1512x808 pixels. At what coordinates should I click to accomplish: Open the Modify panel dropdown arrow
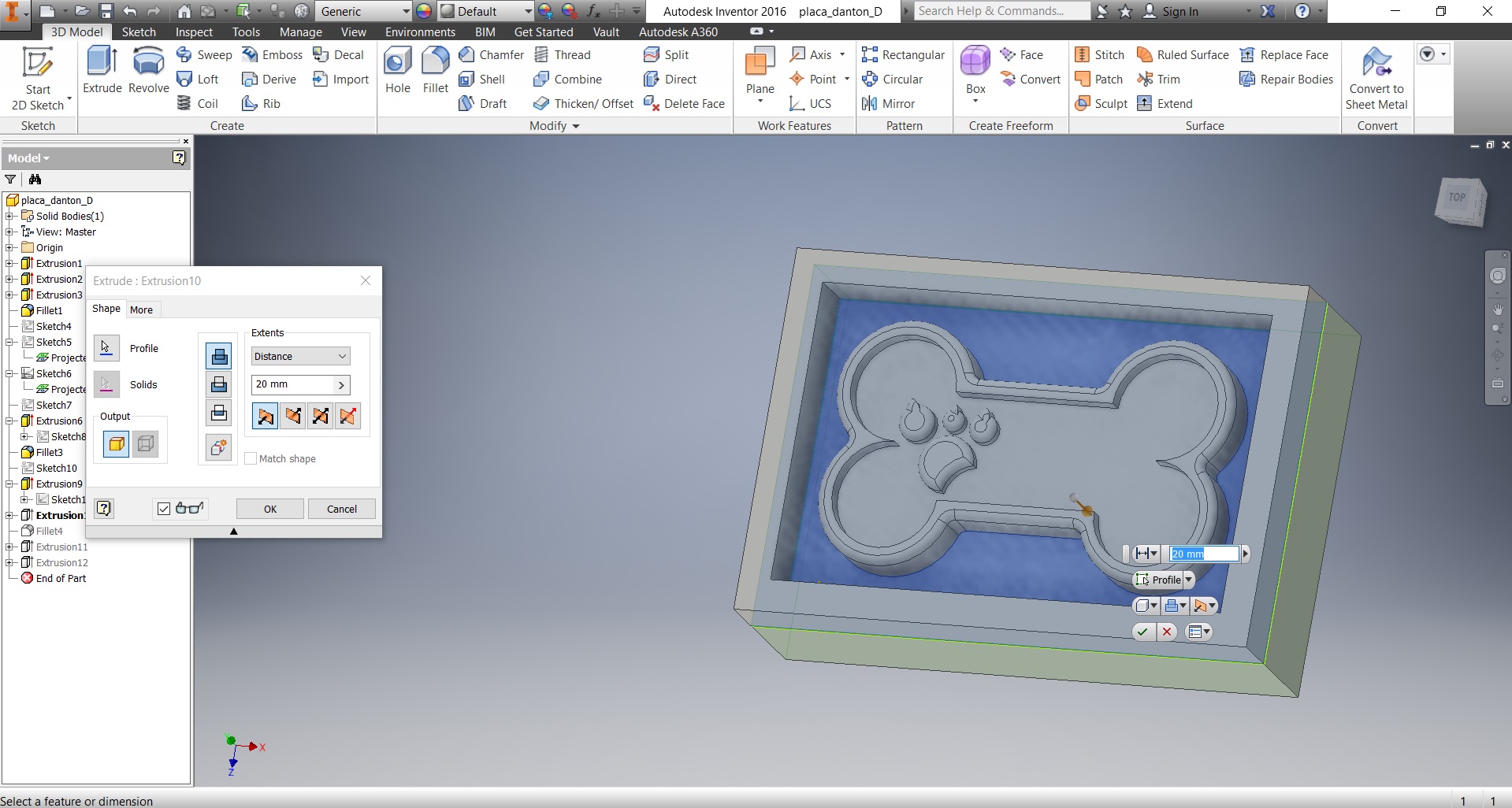click(576, 126)
